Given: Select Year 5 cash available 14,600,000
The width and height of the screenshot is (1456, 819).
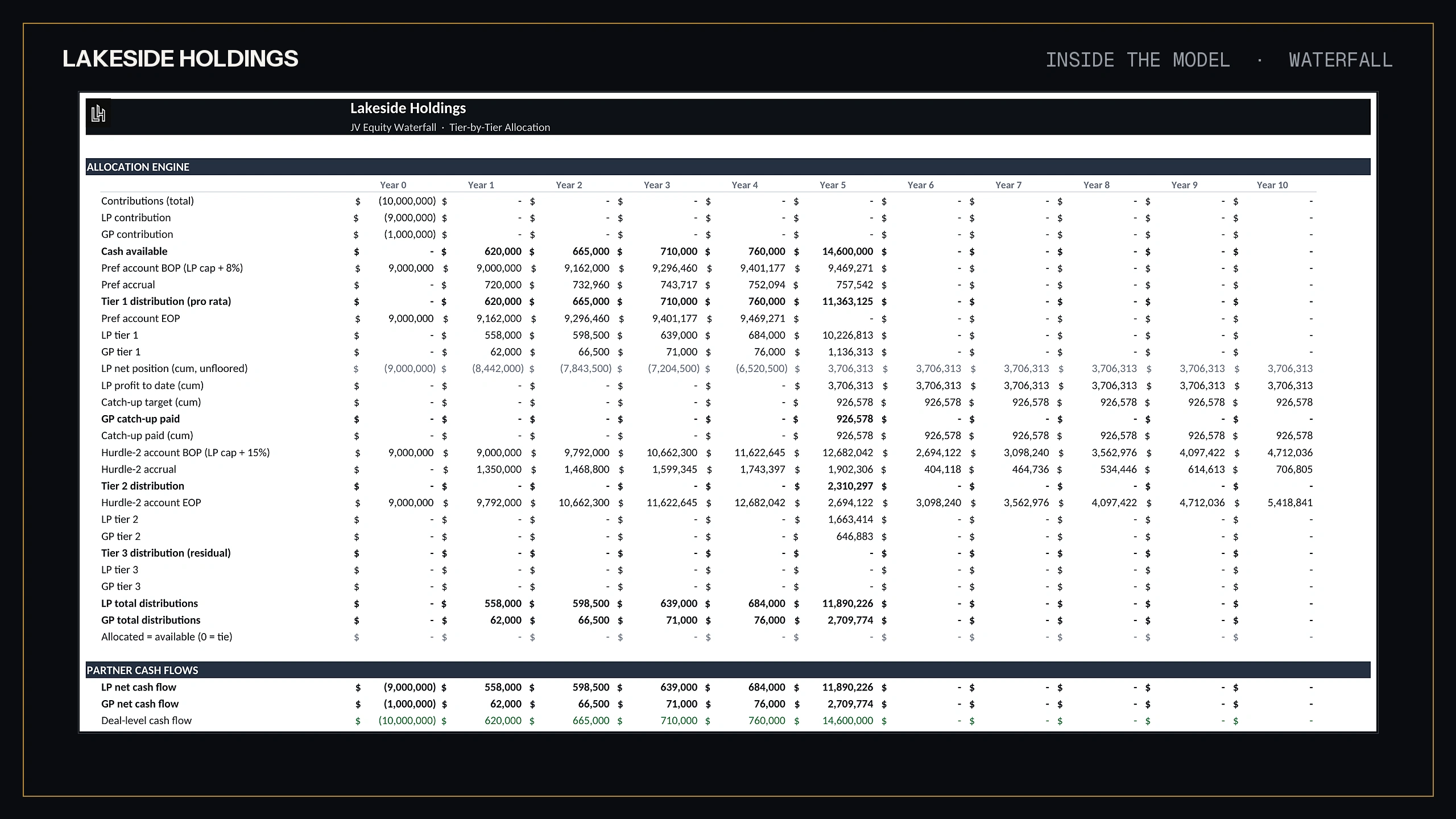Looking at the screenshot, I should pyautogui.click(x=847, y=251).
